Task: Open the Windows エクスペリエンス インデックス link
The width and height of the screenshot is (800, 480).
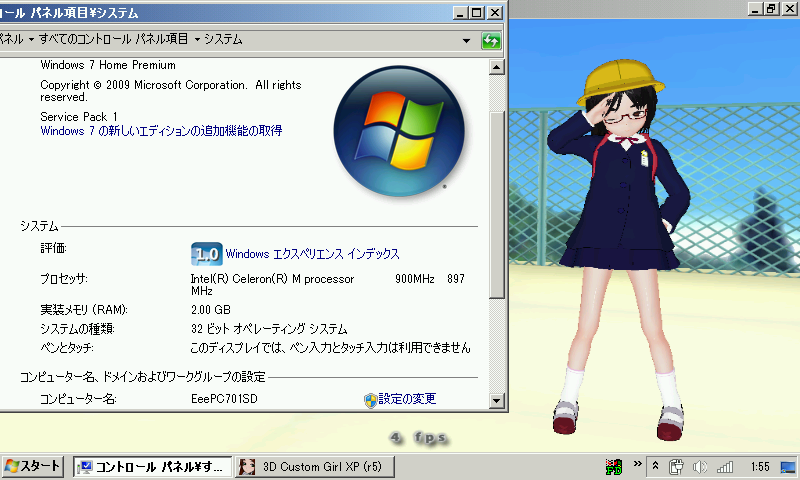Action: (312, 254)
